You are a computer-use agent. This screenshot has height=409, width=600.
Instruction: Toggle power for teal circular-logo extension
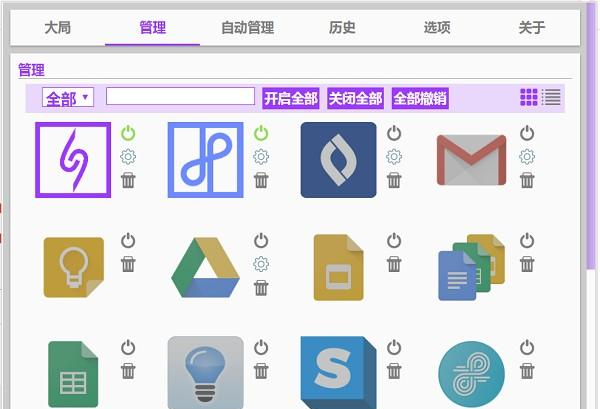click(527, 347)
